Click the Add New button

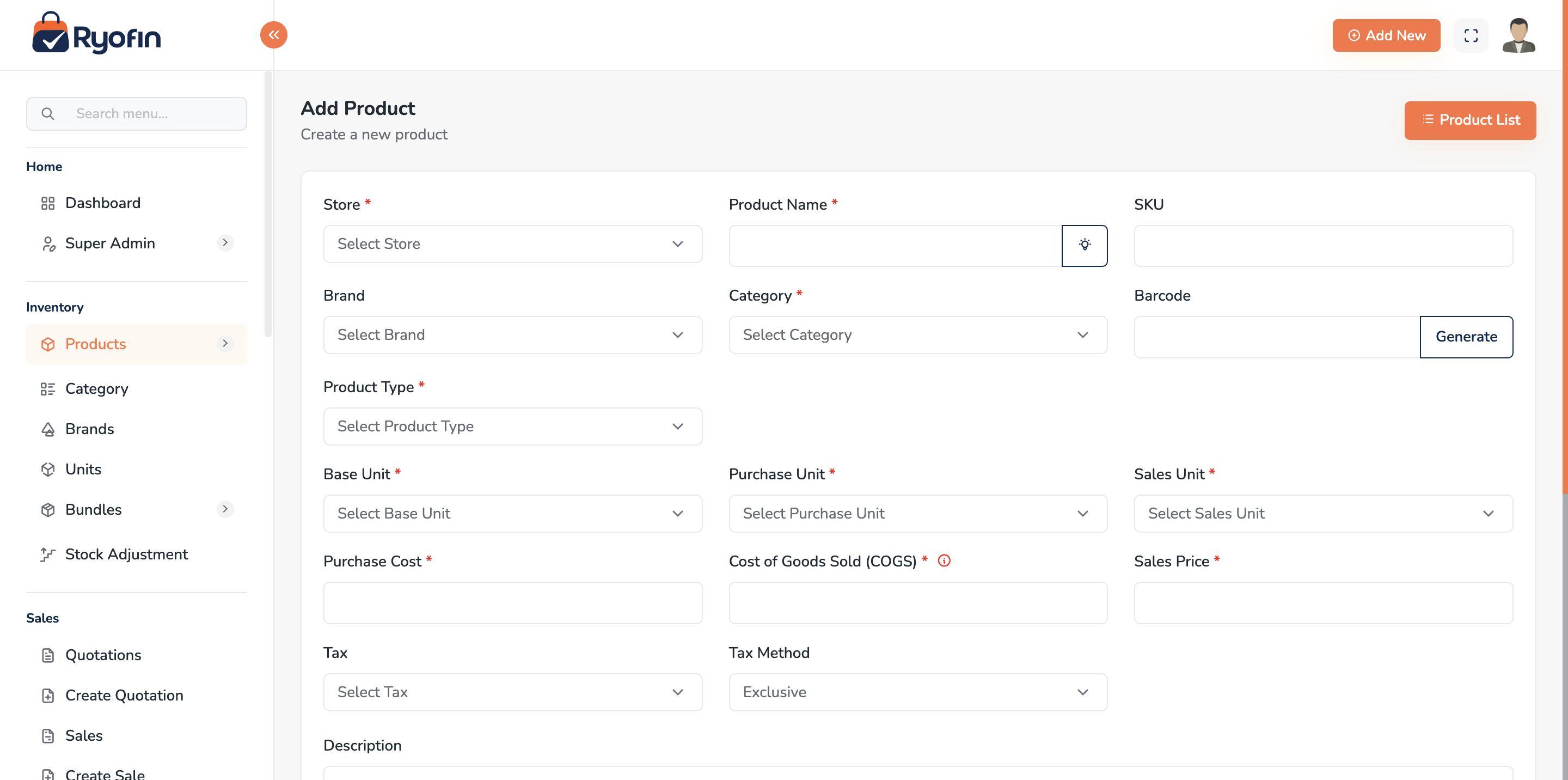point(1386,35)
